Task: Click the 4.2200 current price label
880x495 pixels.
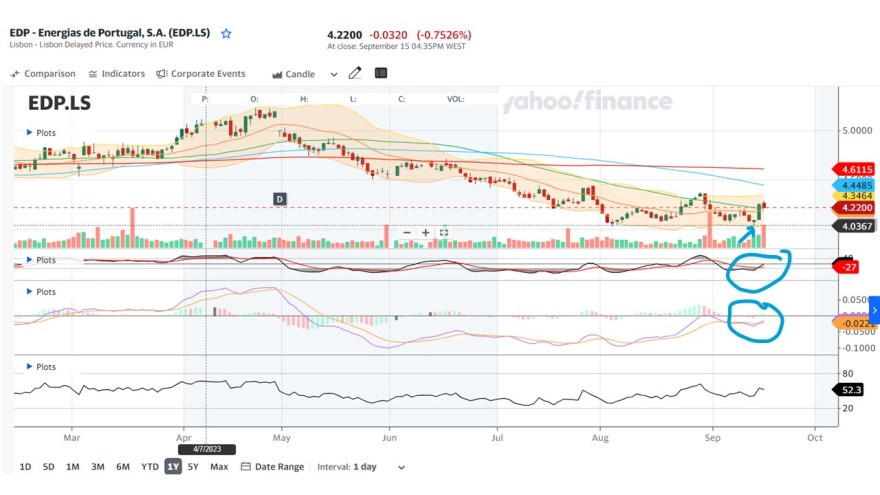Action: [x=854, y=208]
